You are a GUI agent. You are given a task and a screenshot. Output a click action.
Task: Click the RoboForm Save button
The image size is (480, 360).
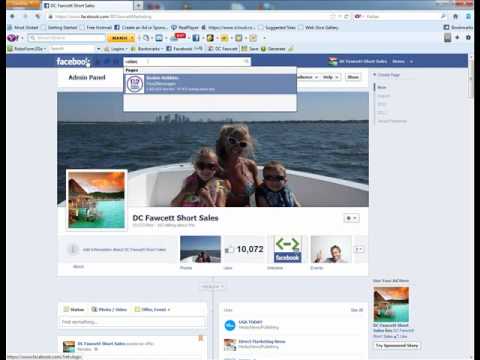(x=250, y=49)
